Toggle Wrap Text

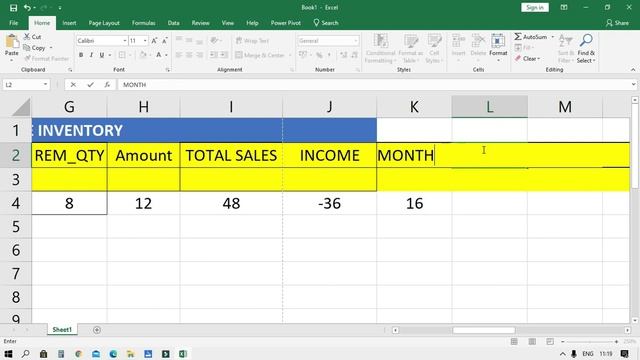tap(252, 41)
